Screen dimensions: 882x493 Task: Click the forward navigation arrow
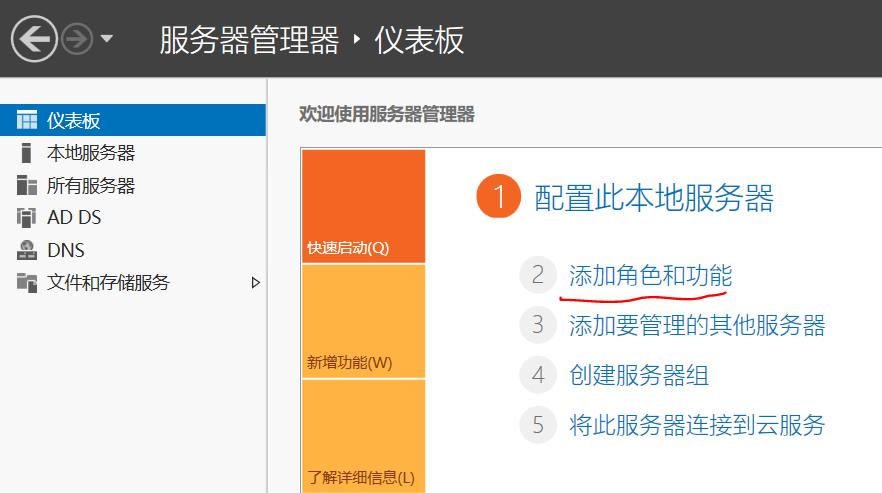(x=76, y=39)
